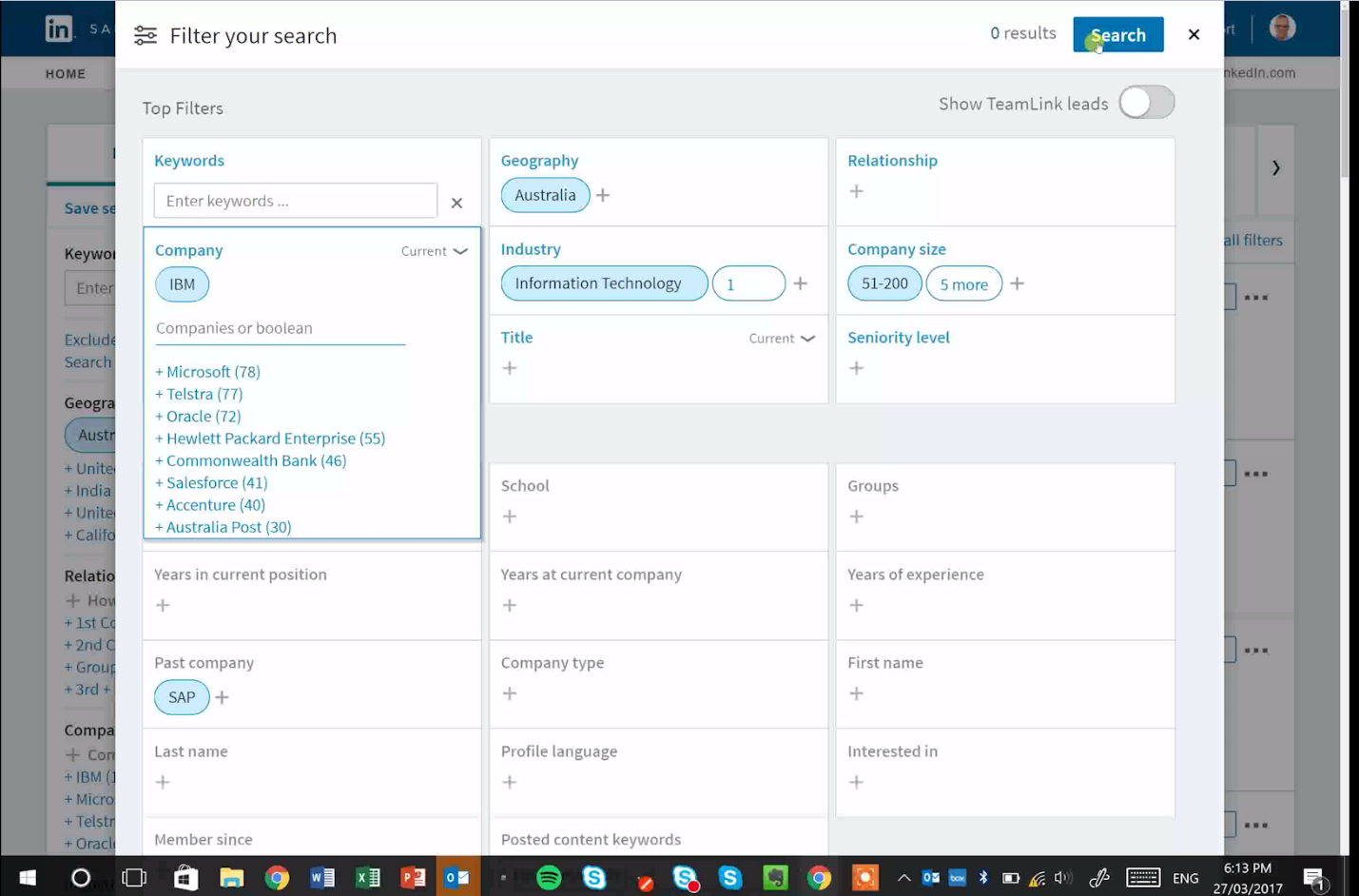Open Spotify from the taskbar

click(x=549, y=877)
